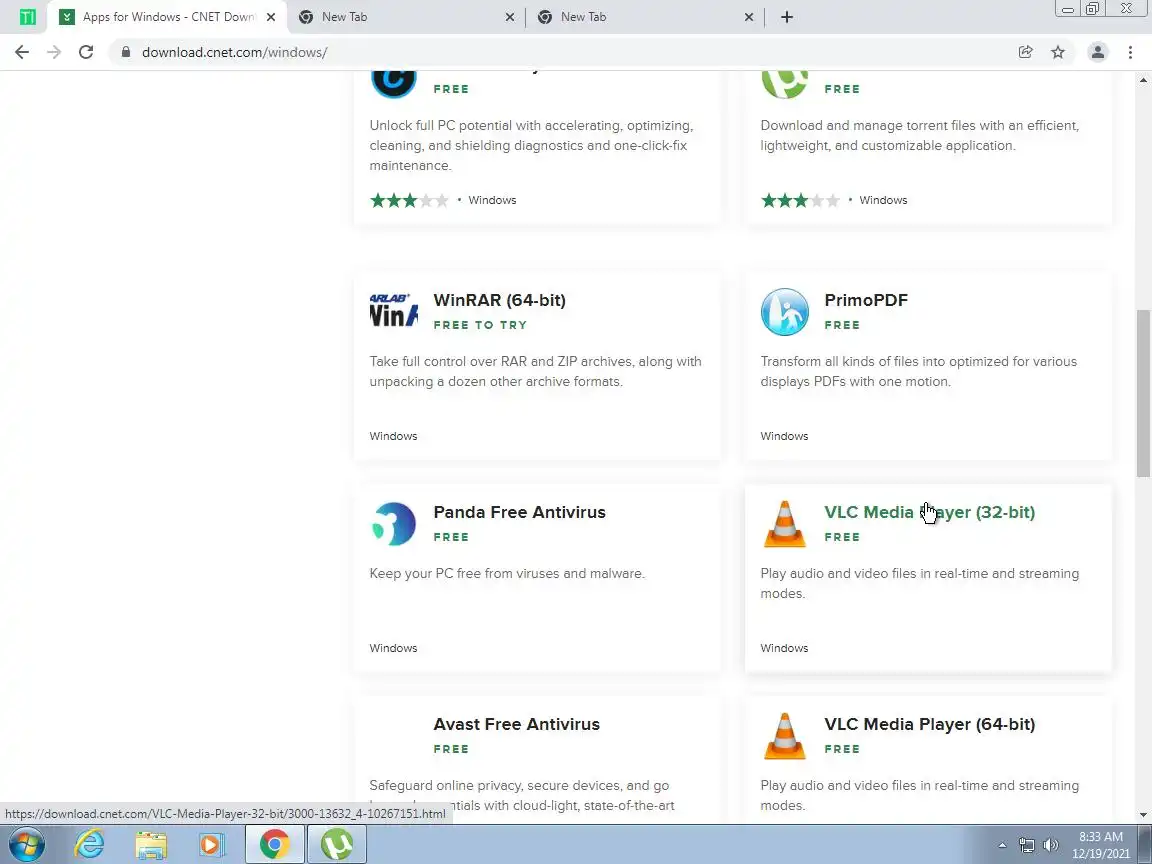Click 'Unlock full PC potential' description
The height and width of the screenshot is (864, 1152).
[531, 145]
